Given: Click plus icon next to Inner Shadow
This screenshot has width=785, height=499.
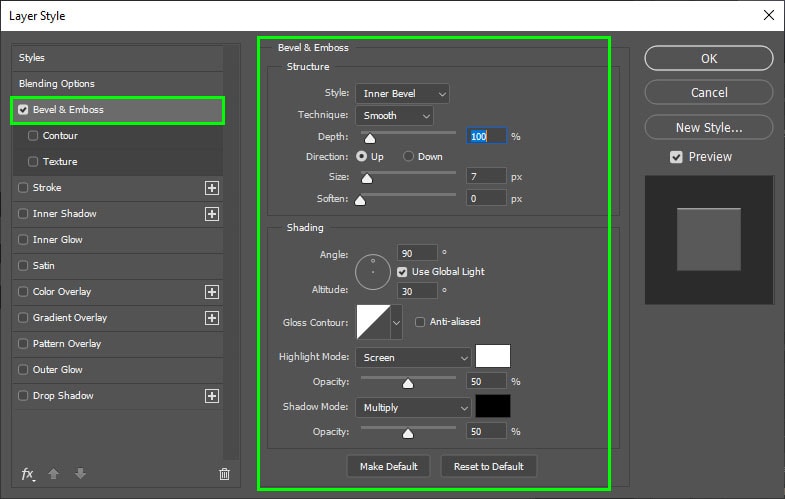Looking at the screenshot, I should point(211,214).
